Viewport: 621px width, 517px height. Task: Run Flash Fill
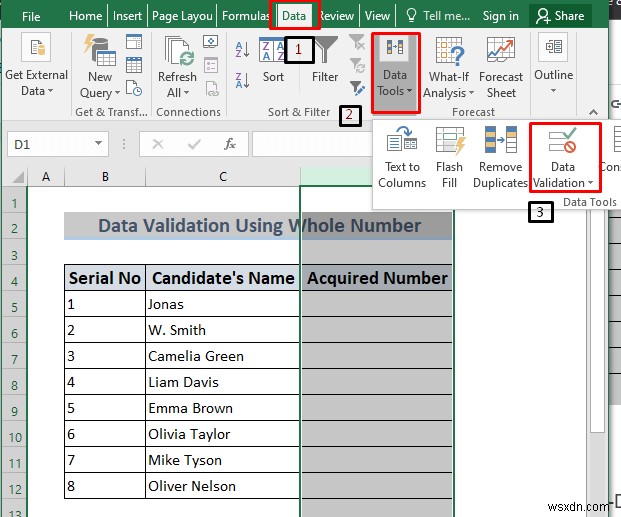point(449,158)
